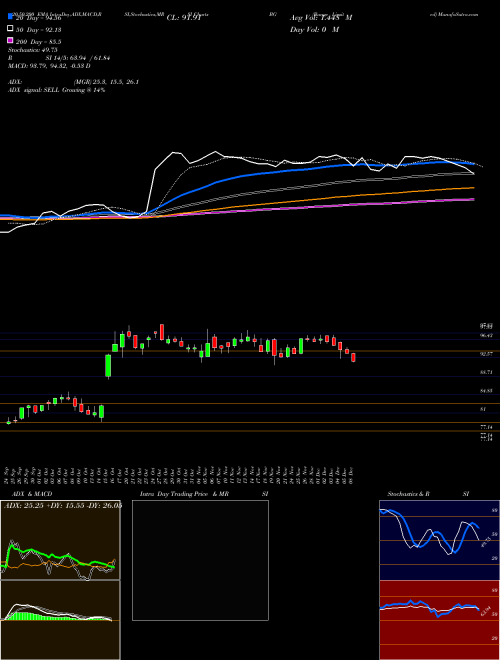Click the RSI 14/5 '63.94 / 61.84' readout
500x660 pixels.
[x=89, y=58]
